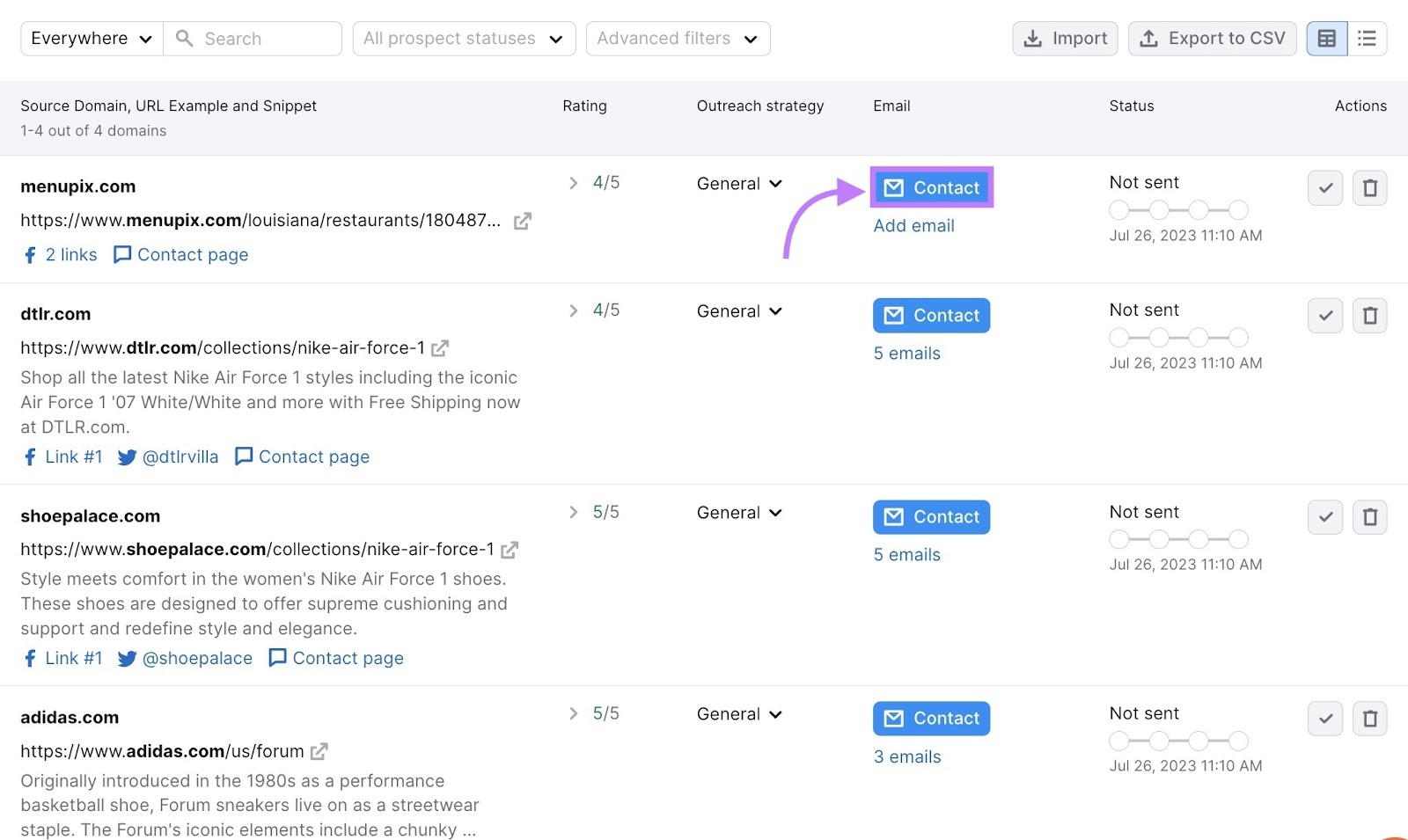
Task: Switch to list view
Action: pyautogui.click(x=1367, y=38)
